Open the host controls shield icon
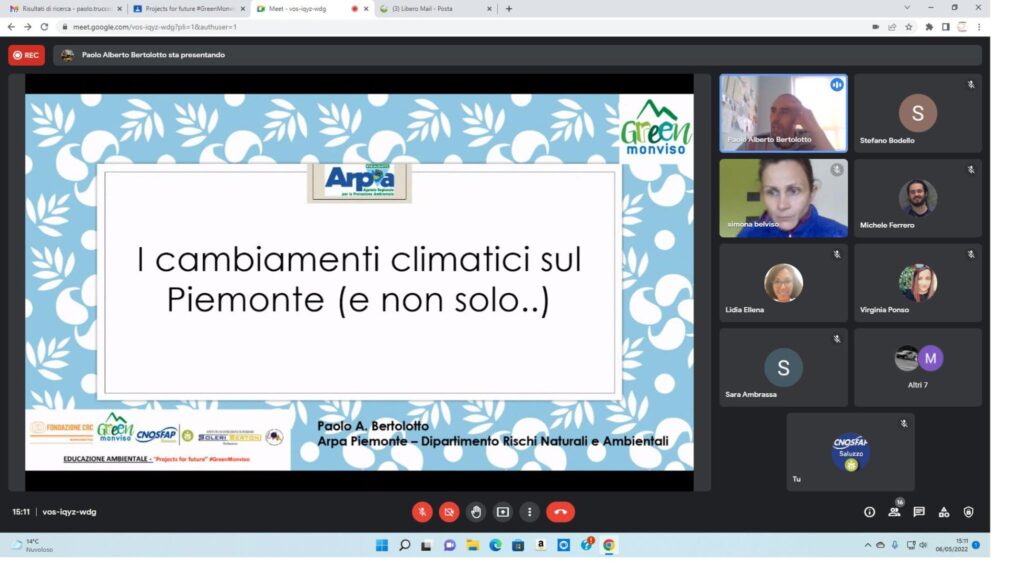The height and width of the screenshot is (570, 1024). point(968,512)
